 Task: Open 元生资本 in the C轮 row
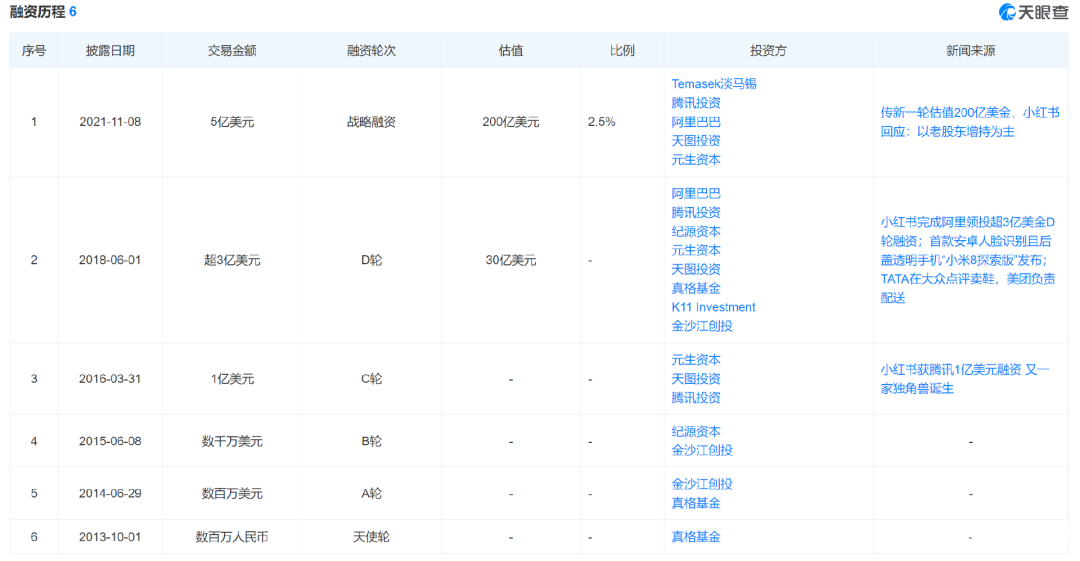click(x=696, y=360)
